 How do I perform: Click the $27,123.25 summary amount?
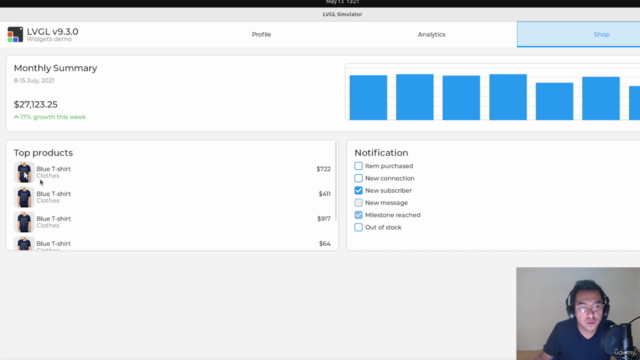(x=36, y=104)
